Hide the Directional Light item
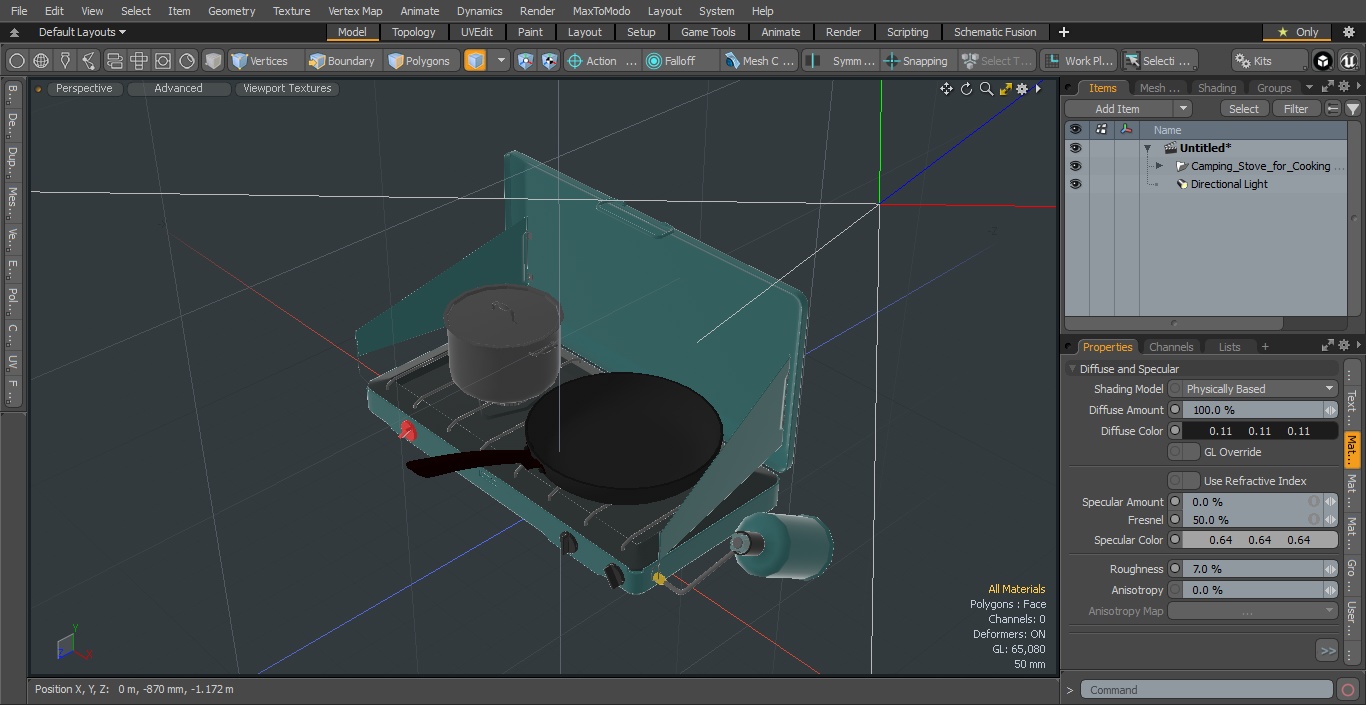This screenshot has height=705, width=1366. click(1075, 184)
